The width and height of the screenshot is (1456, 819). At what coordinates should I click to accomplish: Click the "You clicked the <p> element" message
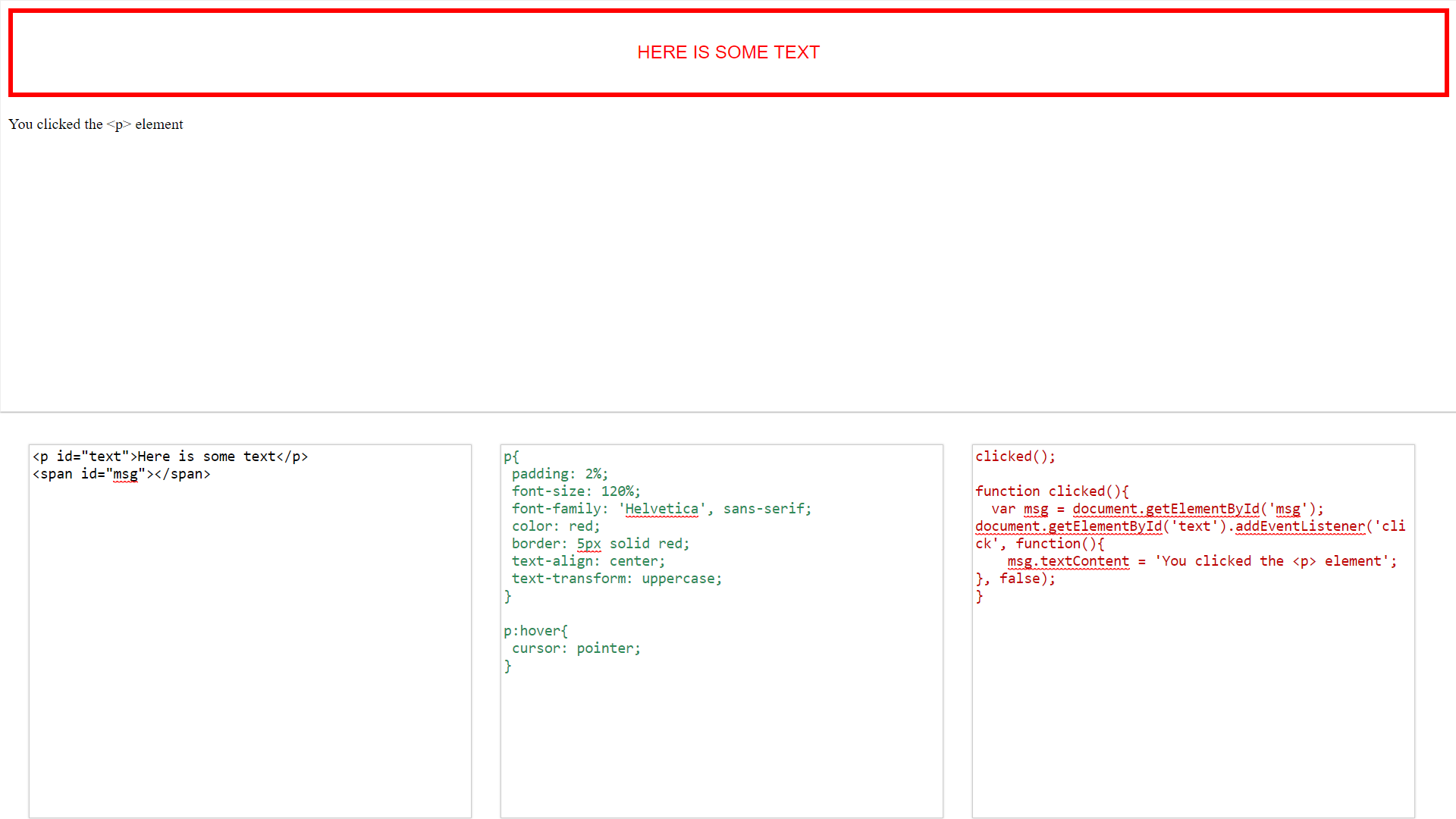point(96,124)
